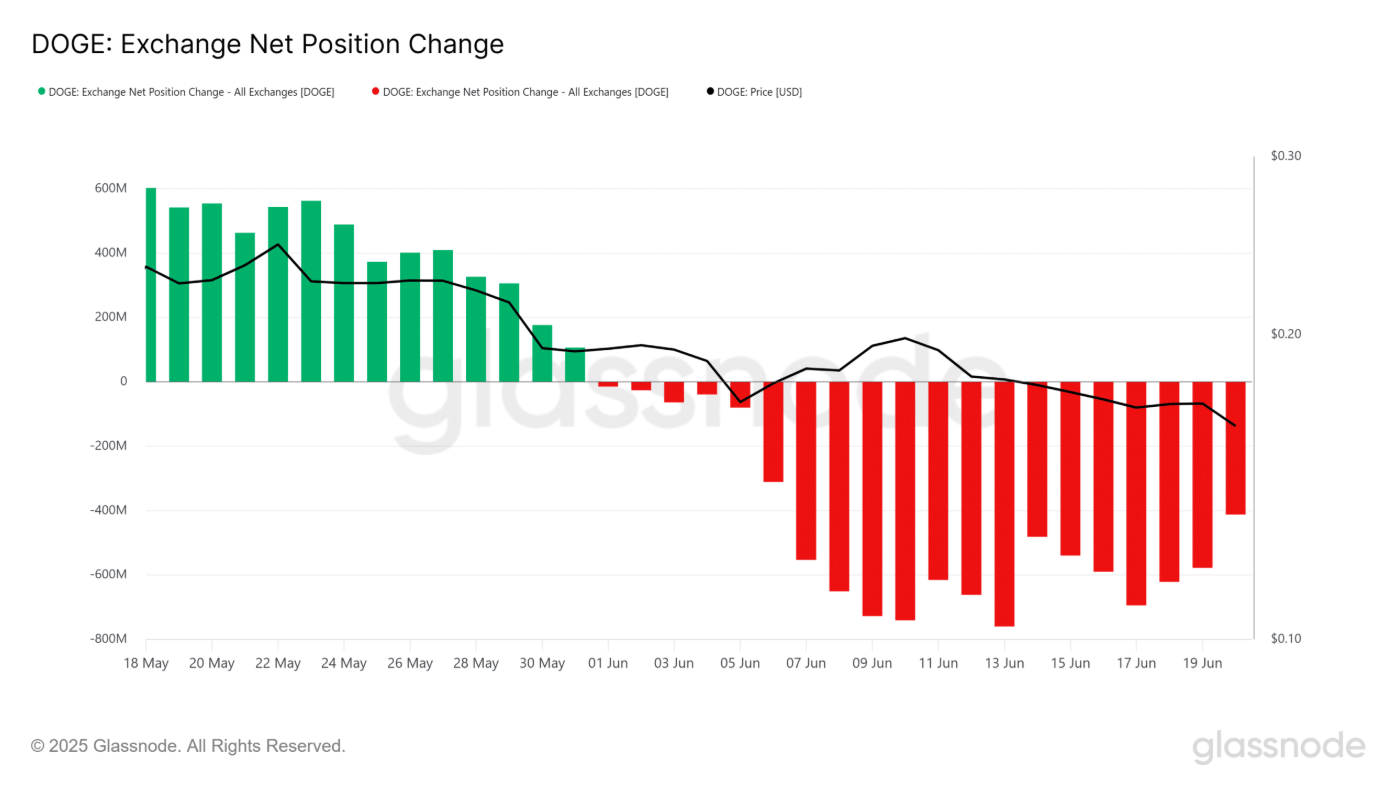This screenshot has width=1398, height=785.
Task: Click the 19 Jun x-axis date label
Action: point(1202,663)
